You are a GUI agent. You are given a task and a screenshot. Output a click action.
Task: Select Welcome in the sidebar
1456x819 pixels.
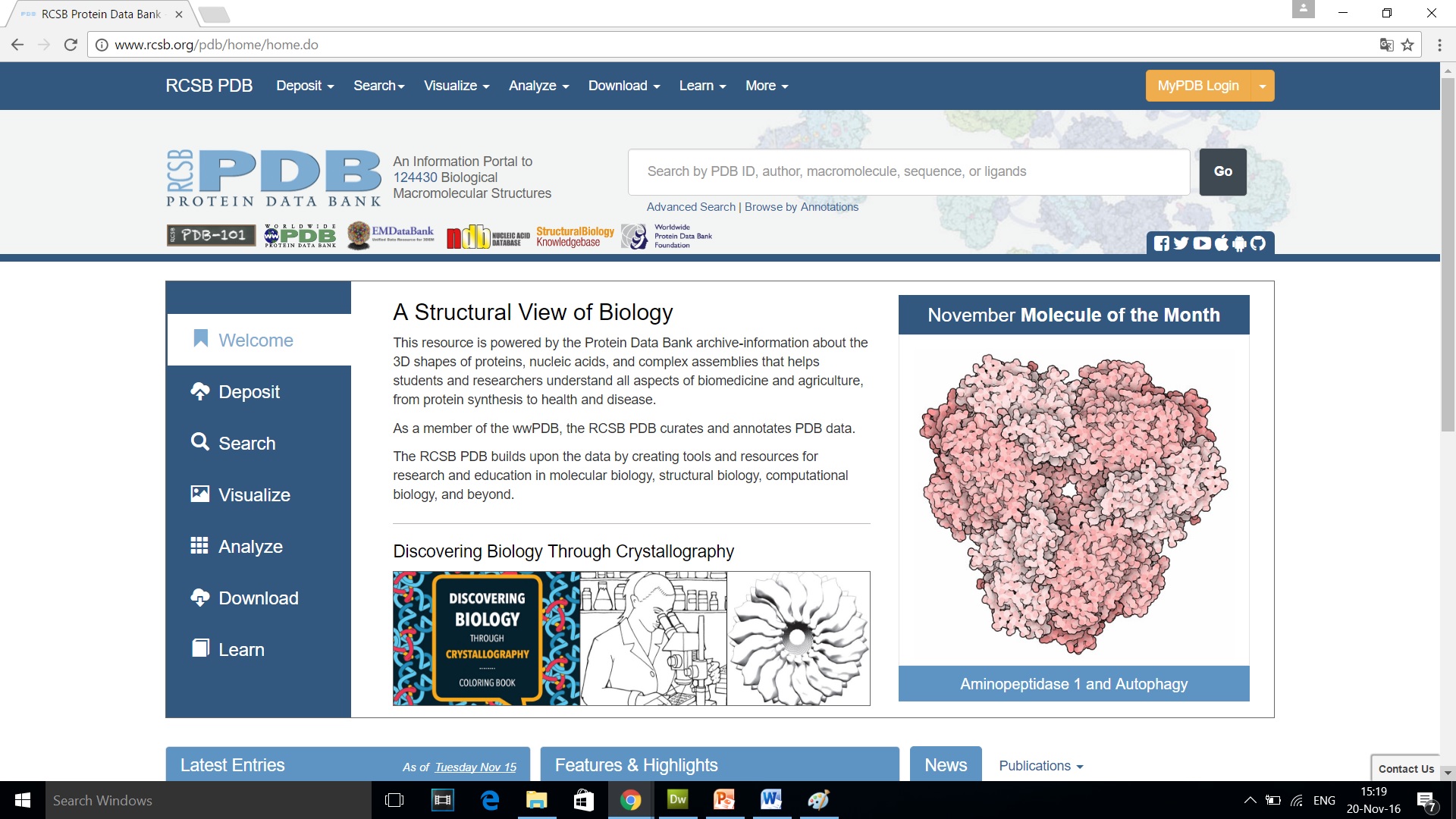click(x=259, y=340)
